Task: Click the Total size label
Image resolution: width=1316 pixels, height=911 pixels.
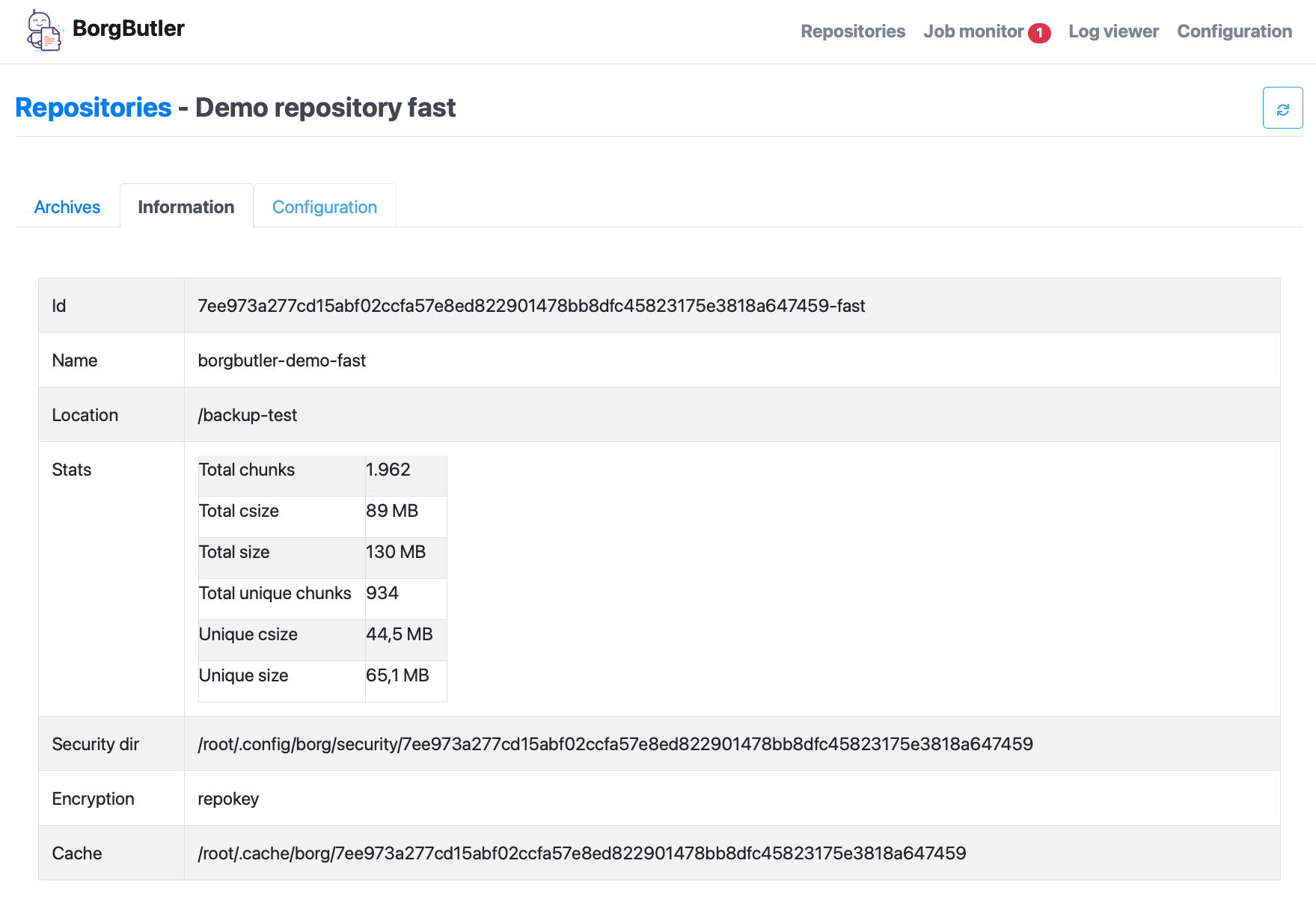Action: coord(234,552)
